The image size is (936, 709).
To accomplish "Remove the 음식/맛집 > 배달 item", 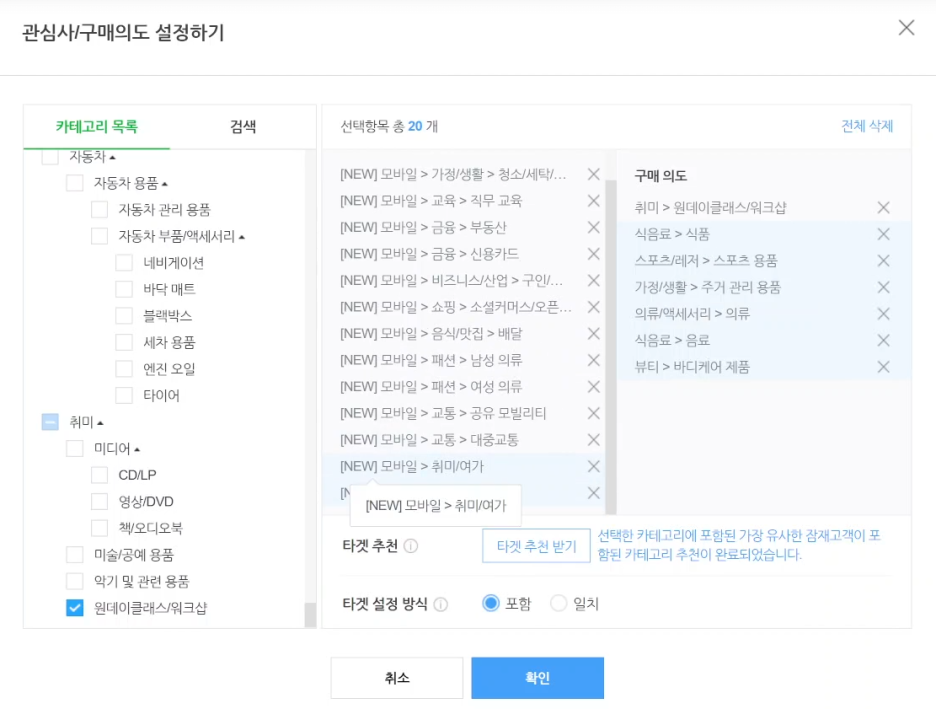I will pyautogui.click(x=593, y=334).
